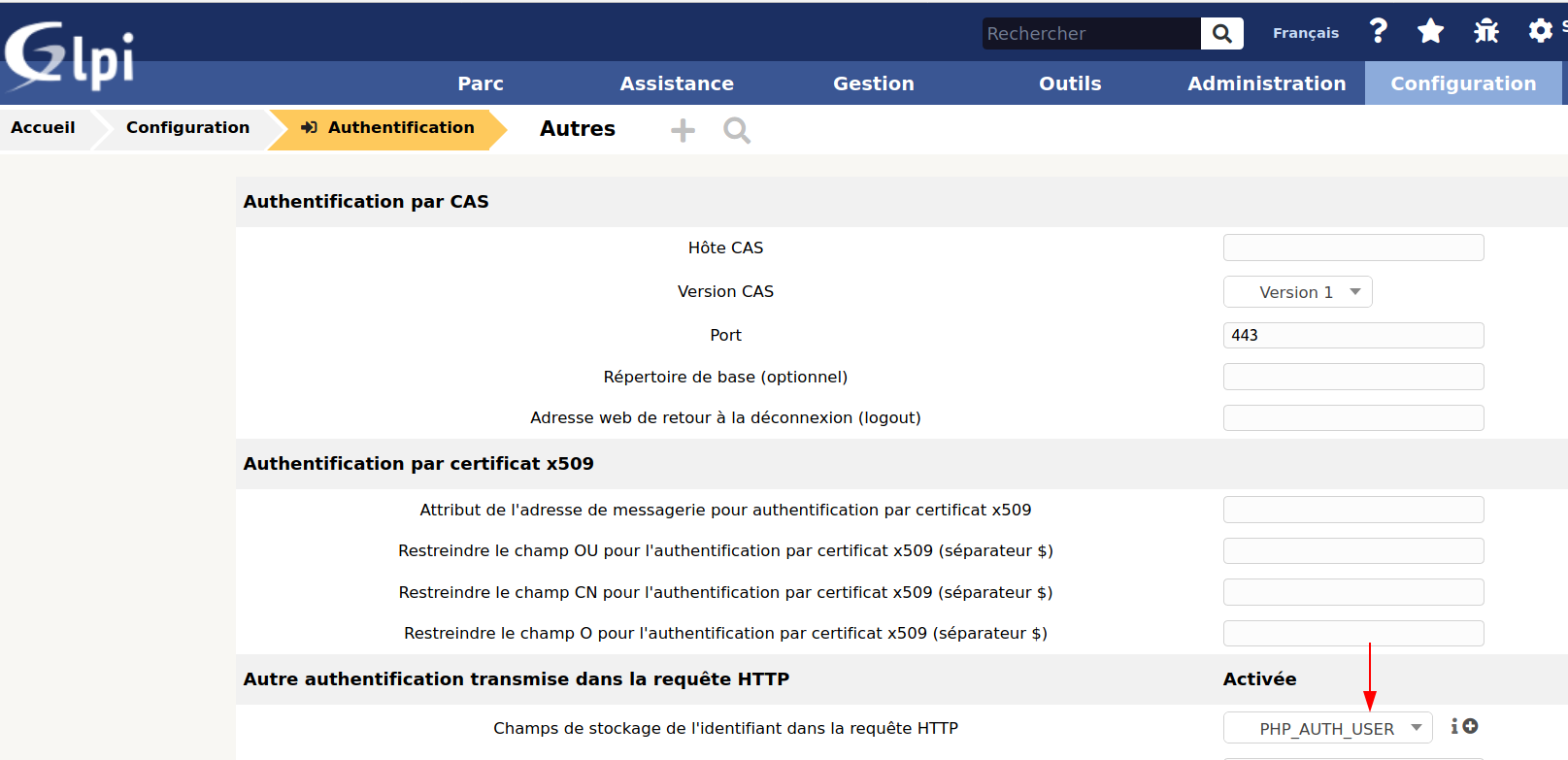Click the bug debug mode icon
The width and height of the screenshot is (1568, 760).
pos(1485,31)
